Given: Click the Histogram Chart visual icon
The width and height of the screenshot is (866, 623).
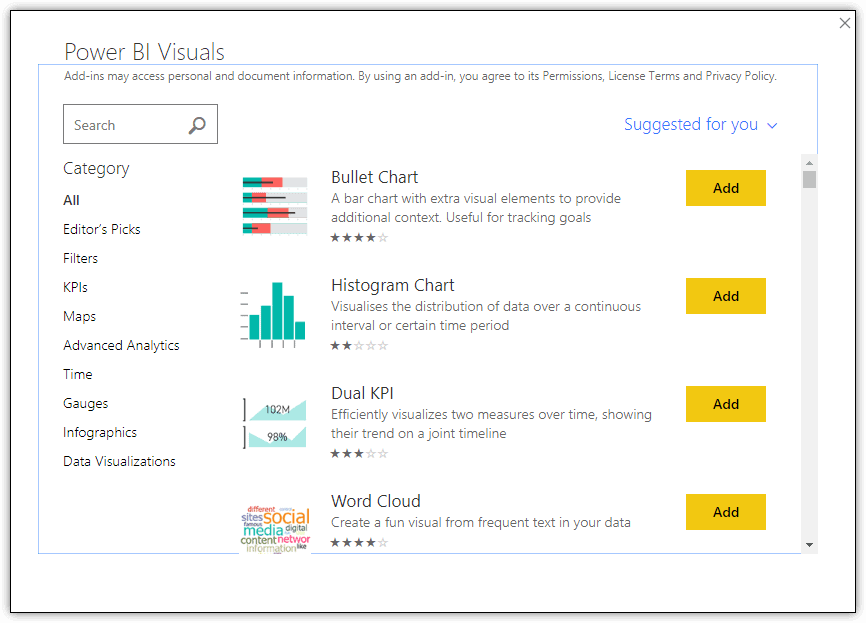Looking at the screenshot, I should [x=273, y=315].
